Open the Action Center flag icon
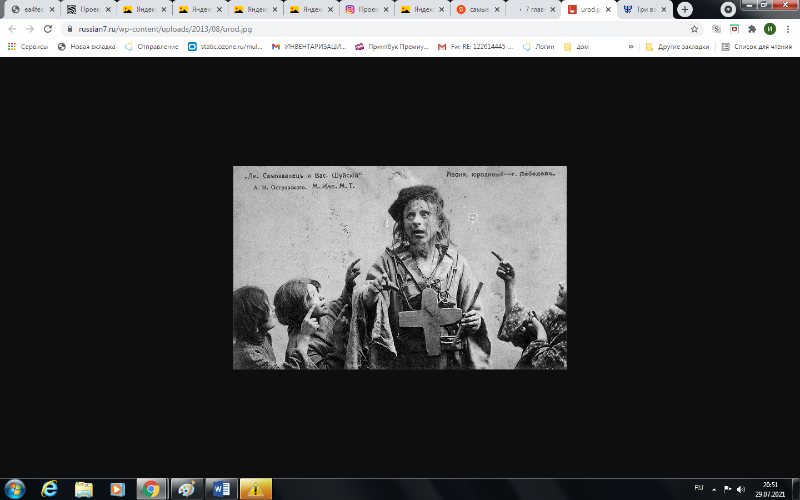Viewport: 800px width, 500px height. (728, 489)
